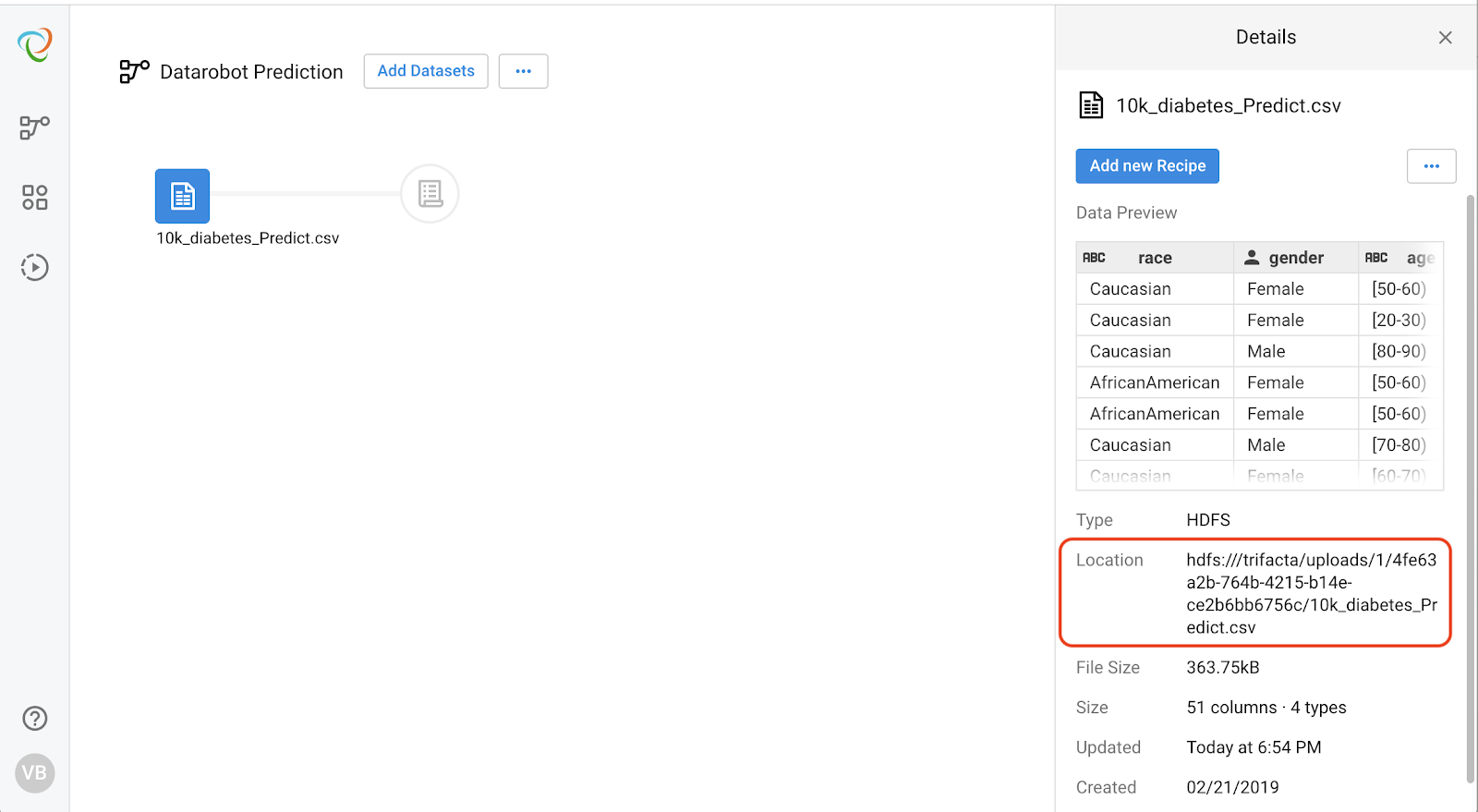Click the Data Preview label

click(x=1126, y=212)
